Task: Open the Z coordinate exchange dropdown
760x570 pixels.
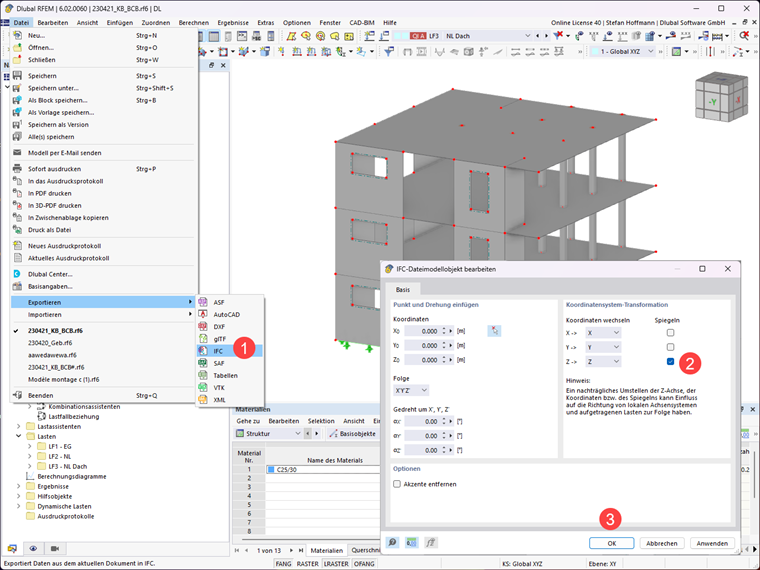Action: [603, 361]
